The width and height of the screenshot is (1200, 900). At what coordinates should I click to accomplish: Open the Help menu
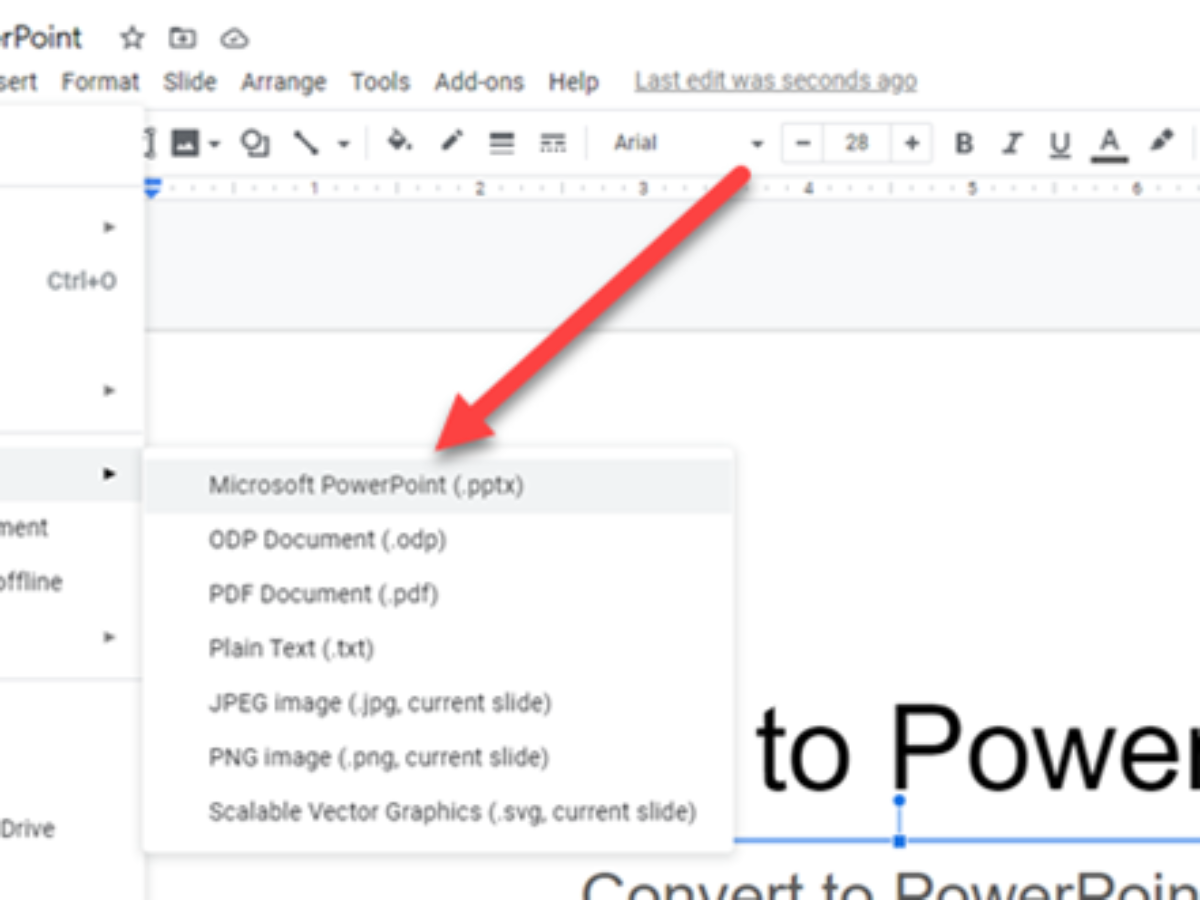pyautogui.click(x=573, y=81)
